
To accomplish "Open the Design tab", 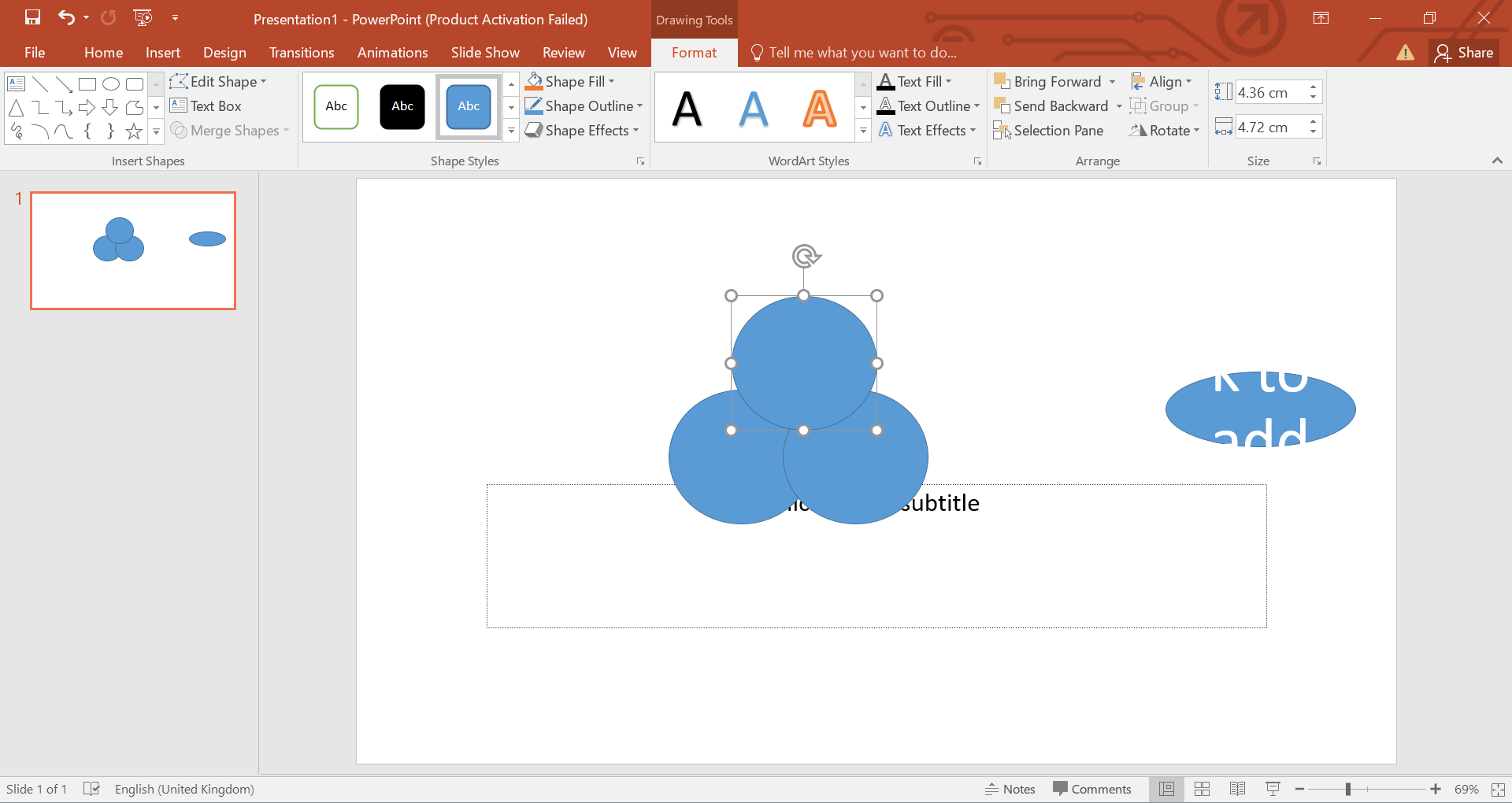I will pyautogui.click(x=224, y=52).
